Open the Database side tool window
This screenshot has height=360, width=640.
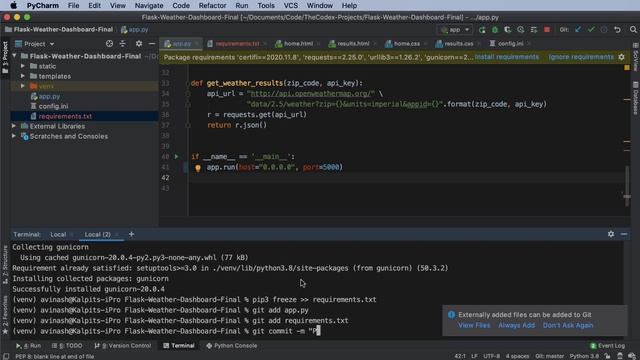pos(636,98)
